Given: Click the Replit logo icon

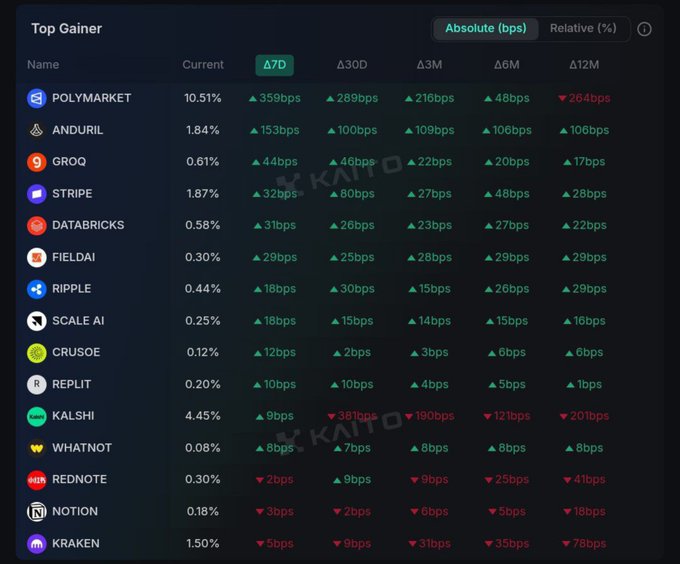Looking at the screenshot, I should (x=37, y=385).
